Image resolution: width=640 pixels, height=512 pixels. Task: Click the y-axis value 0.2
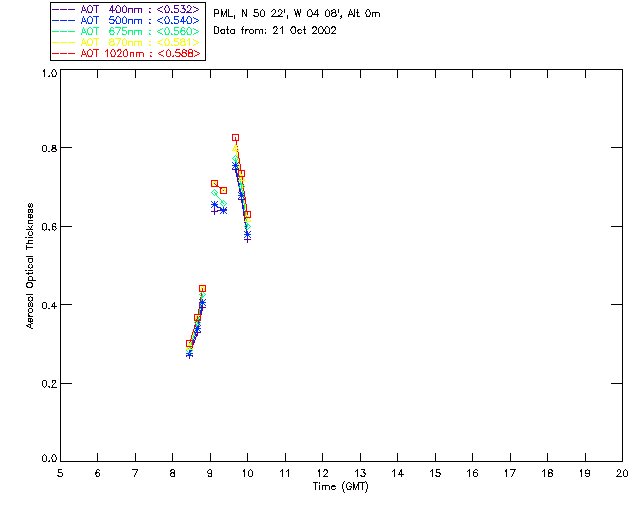(49, 384)
